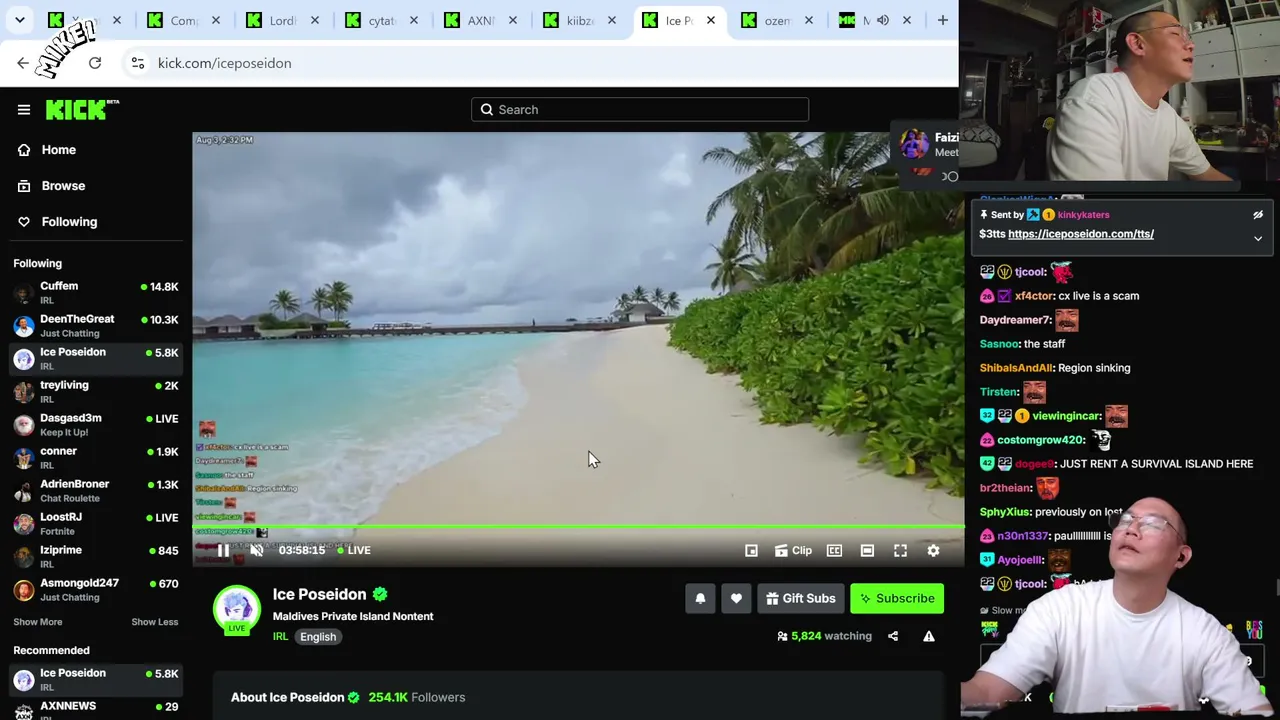The image size is (1280, 720).
Task: Open the tab search dropdown arrow
Action: pyautogui.click(x=19, y=20)
